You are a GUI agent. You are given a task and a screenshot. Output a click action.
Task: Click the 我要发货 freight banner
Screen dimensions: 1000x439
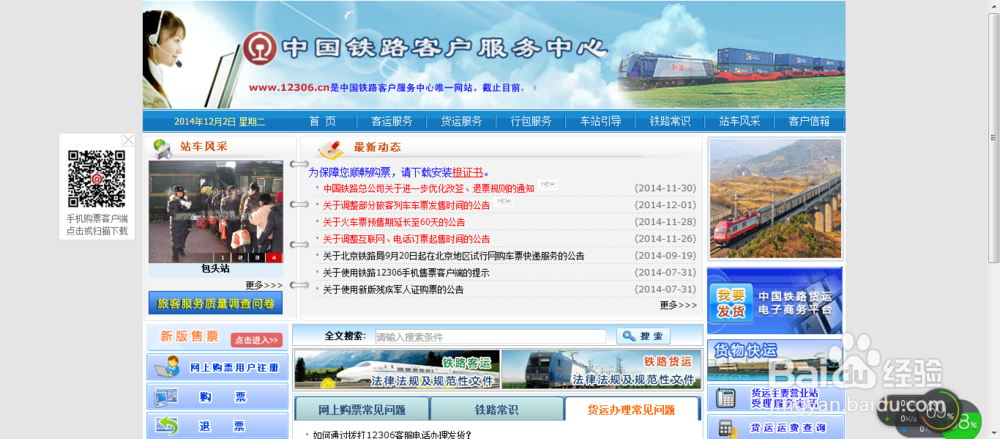pyautogui.click(x=774, y=301)
